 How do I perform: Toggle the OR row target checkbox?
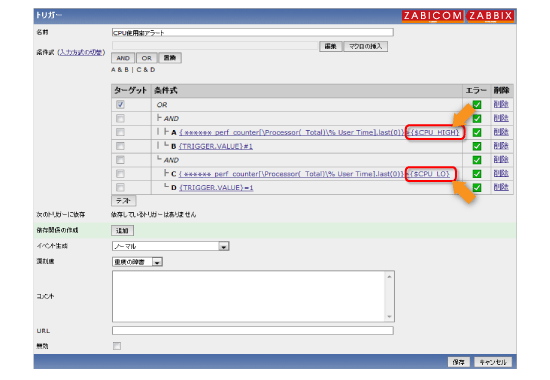[x=120, y=105]
